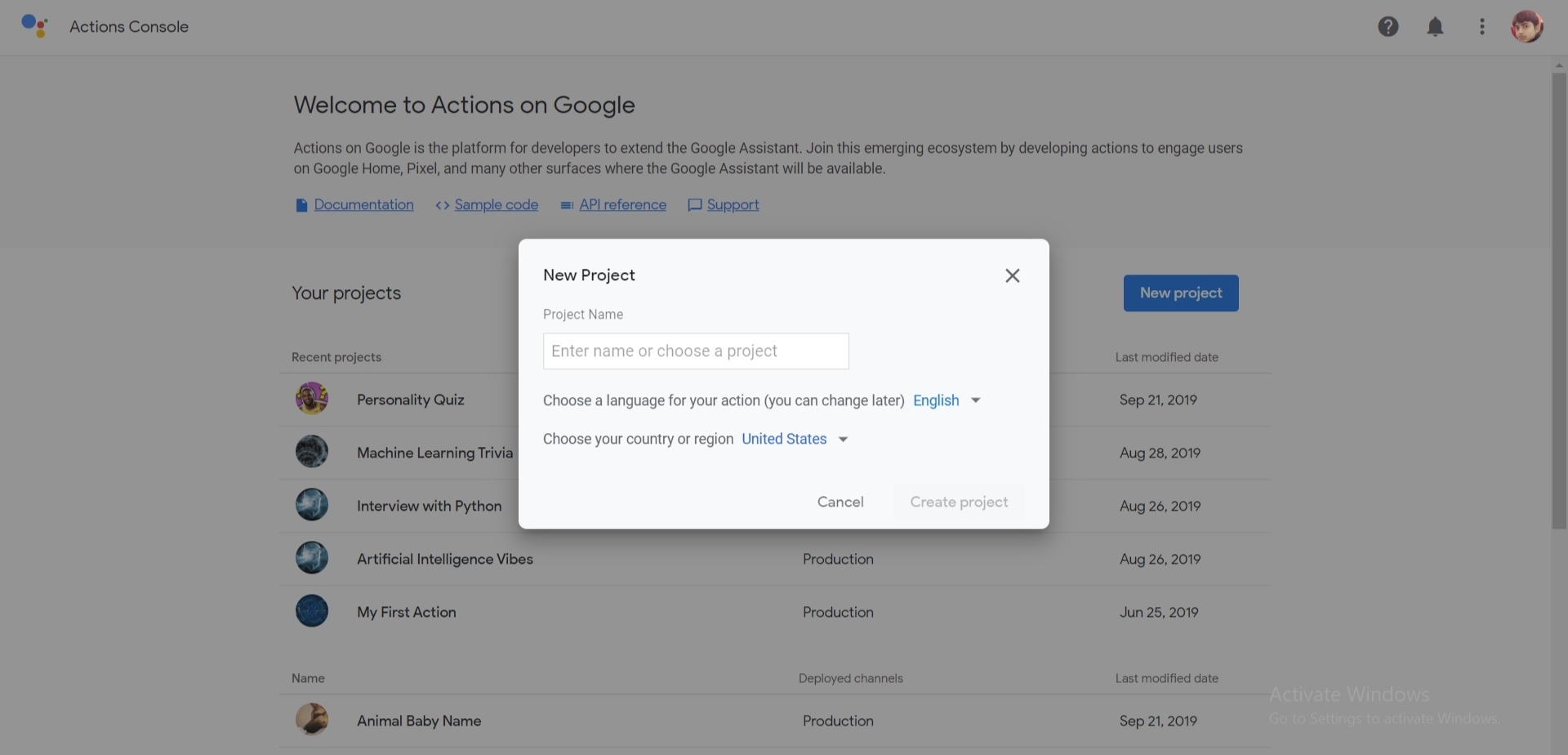The width and height of the screenshot is (1568, 755).
Task: Click the Animal Baby Name project icon
Action: [x=312, y=720]
